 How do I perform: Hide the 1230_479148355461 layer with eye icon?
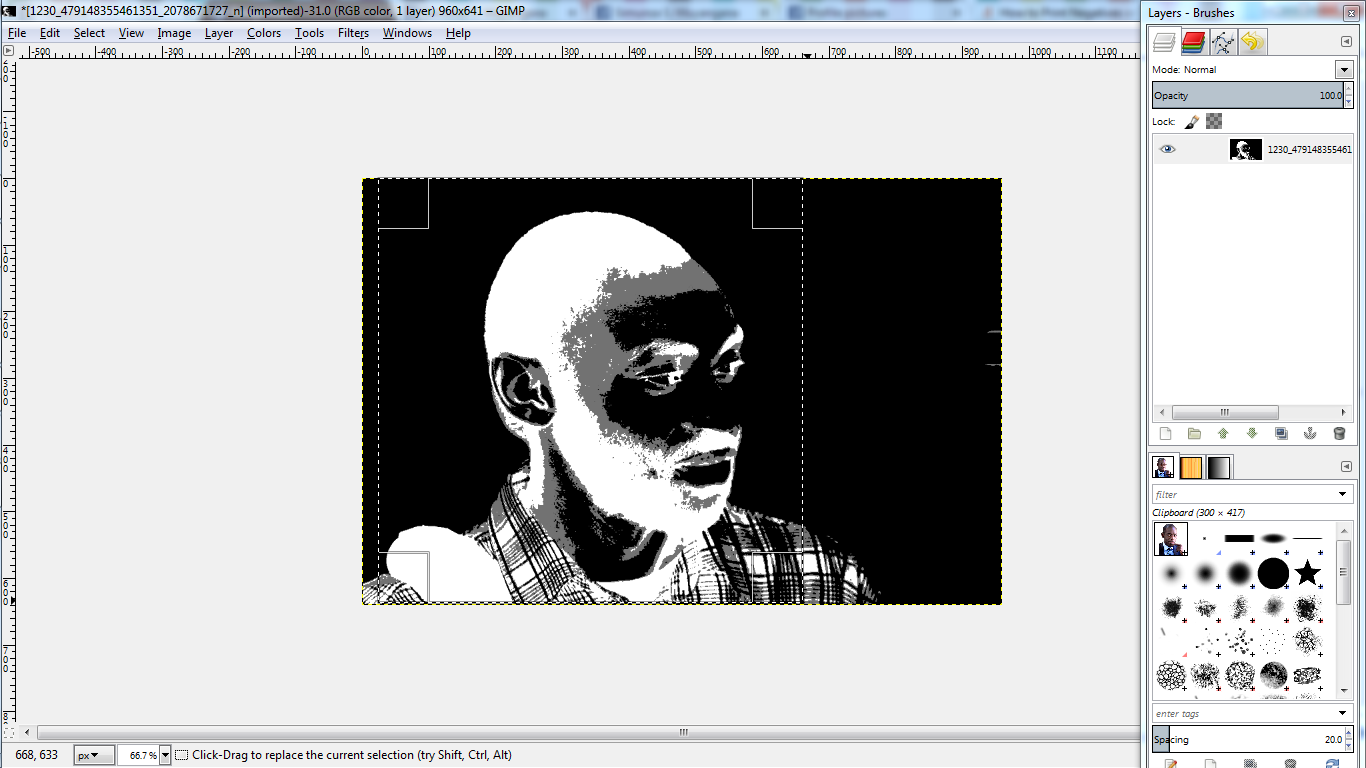1167,149
